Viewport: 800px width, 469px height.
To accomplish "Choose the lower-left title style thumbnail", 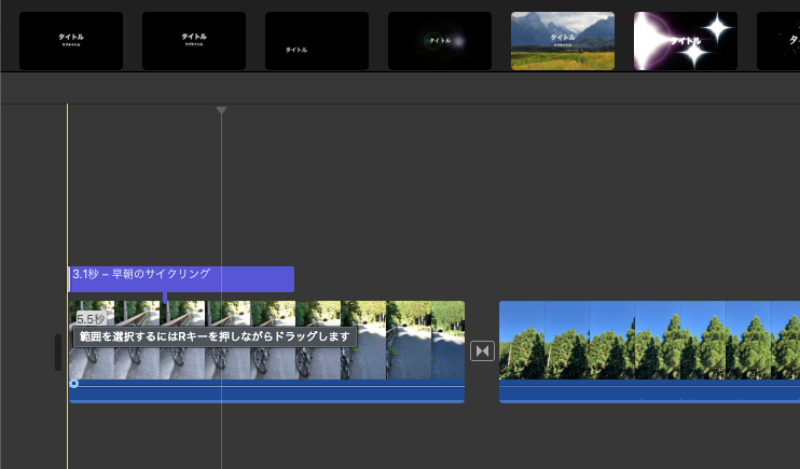I will [x=316, y=41].
